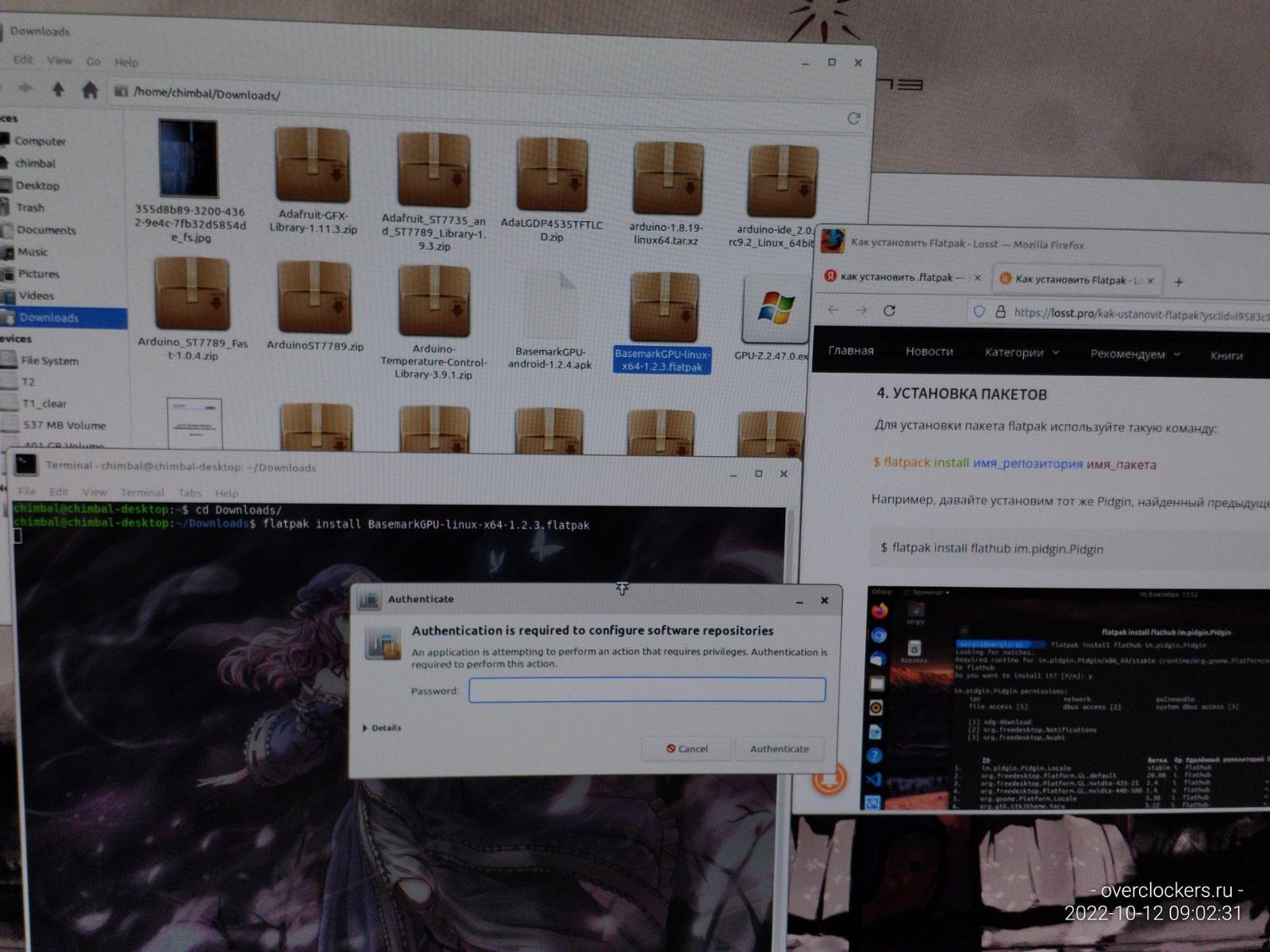Click the orange notification bell on webpage
Image resolution: width=1270 pixels, height=952 pixels.
click(830, 777)
